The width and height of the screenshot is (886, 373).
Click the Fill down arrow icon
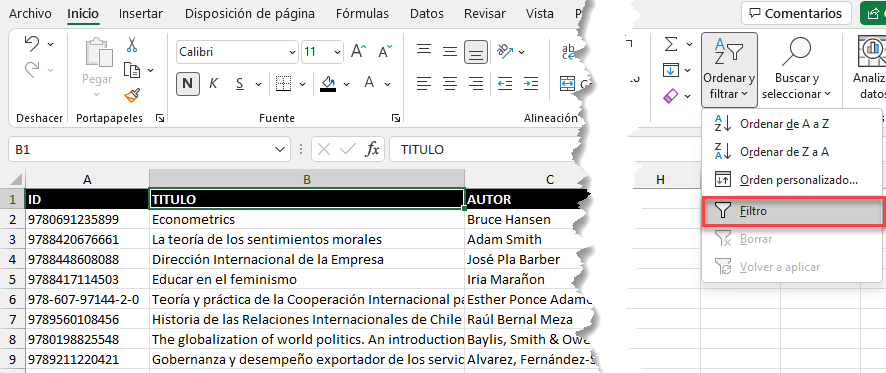tap(671, 70)
